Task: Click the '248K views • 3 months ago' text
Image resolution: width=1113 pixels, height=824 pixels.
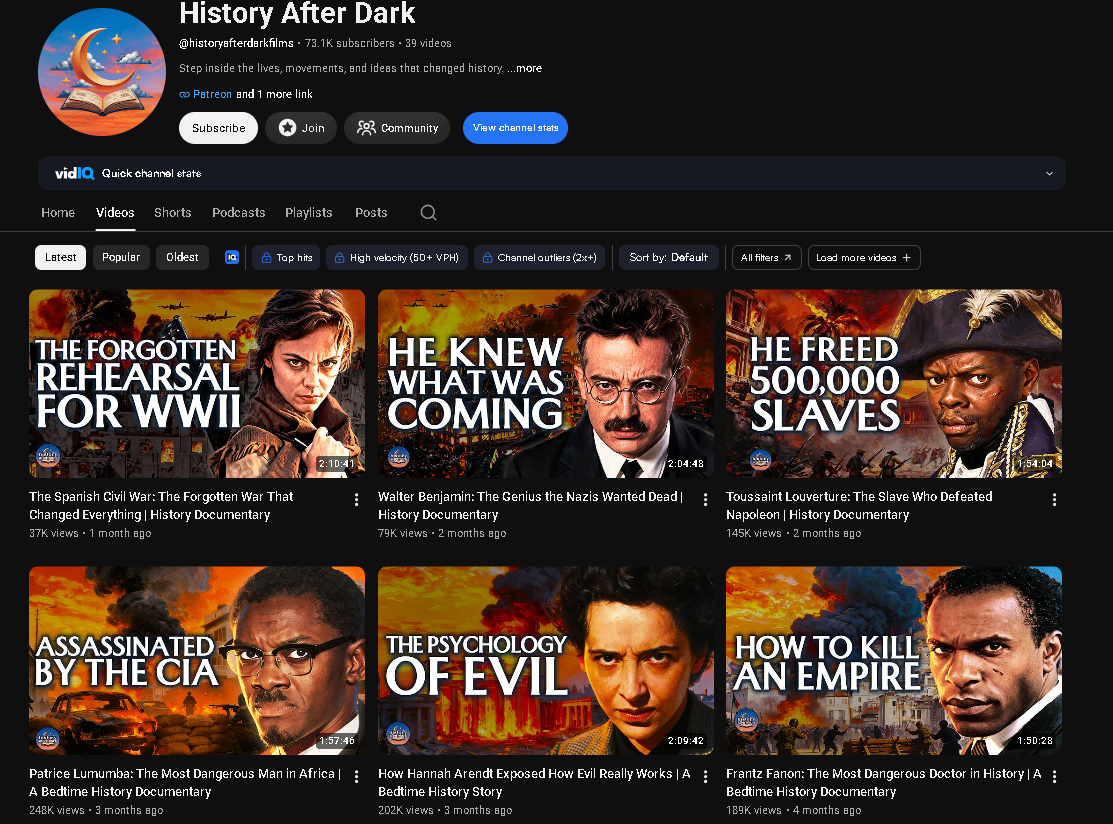Action: pyautogui.click(x=96, y=810)
